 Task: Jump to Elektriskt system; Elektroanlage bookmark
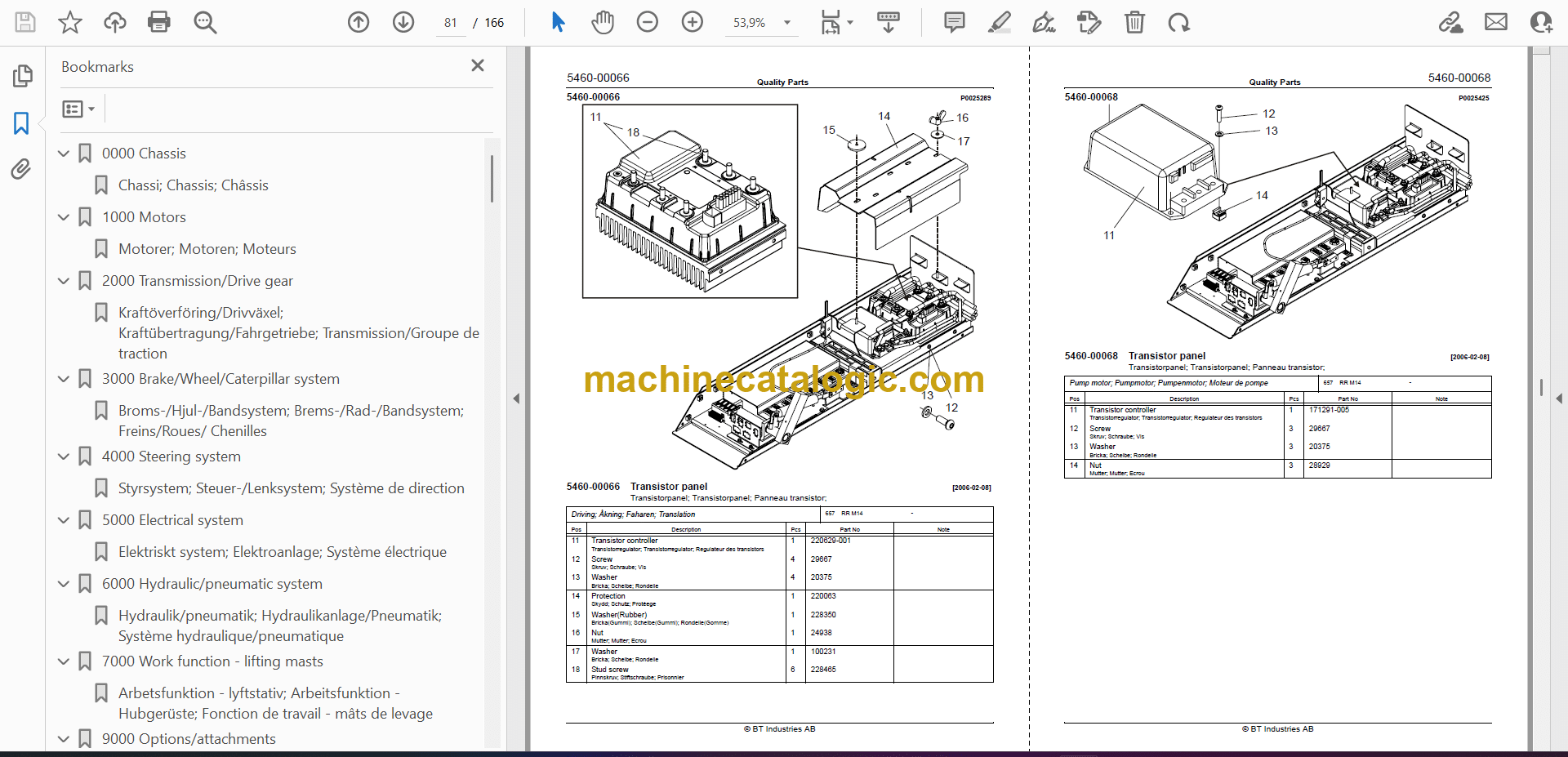pos(283,552)
